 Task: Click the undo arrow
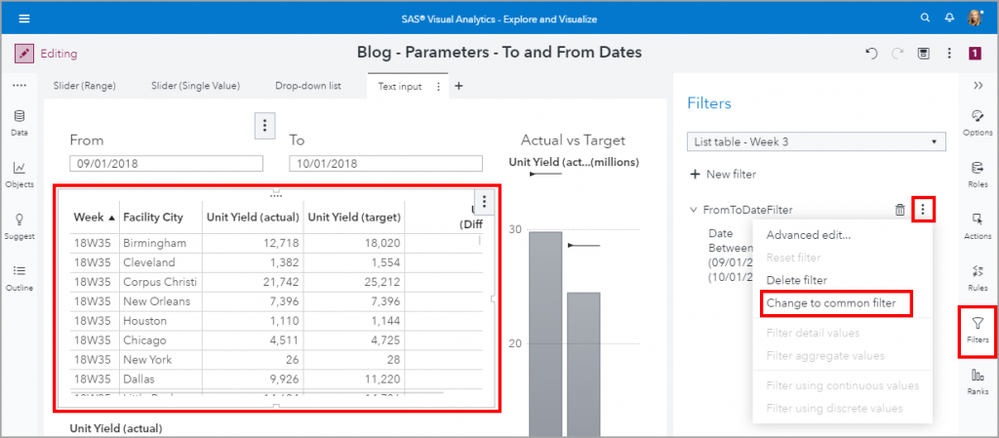tap(871, 53)
